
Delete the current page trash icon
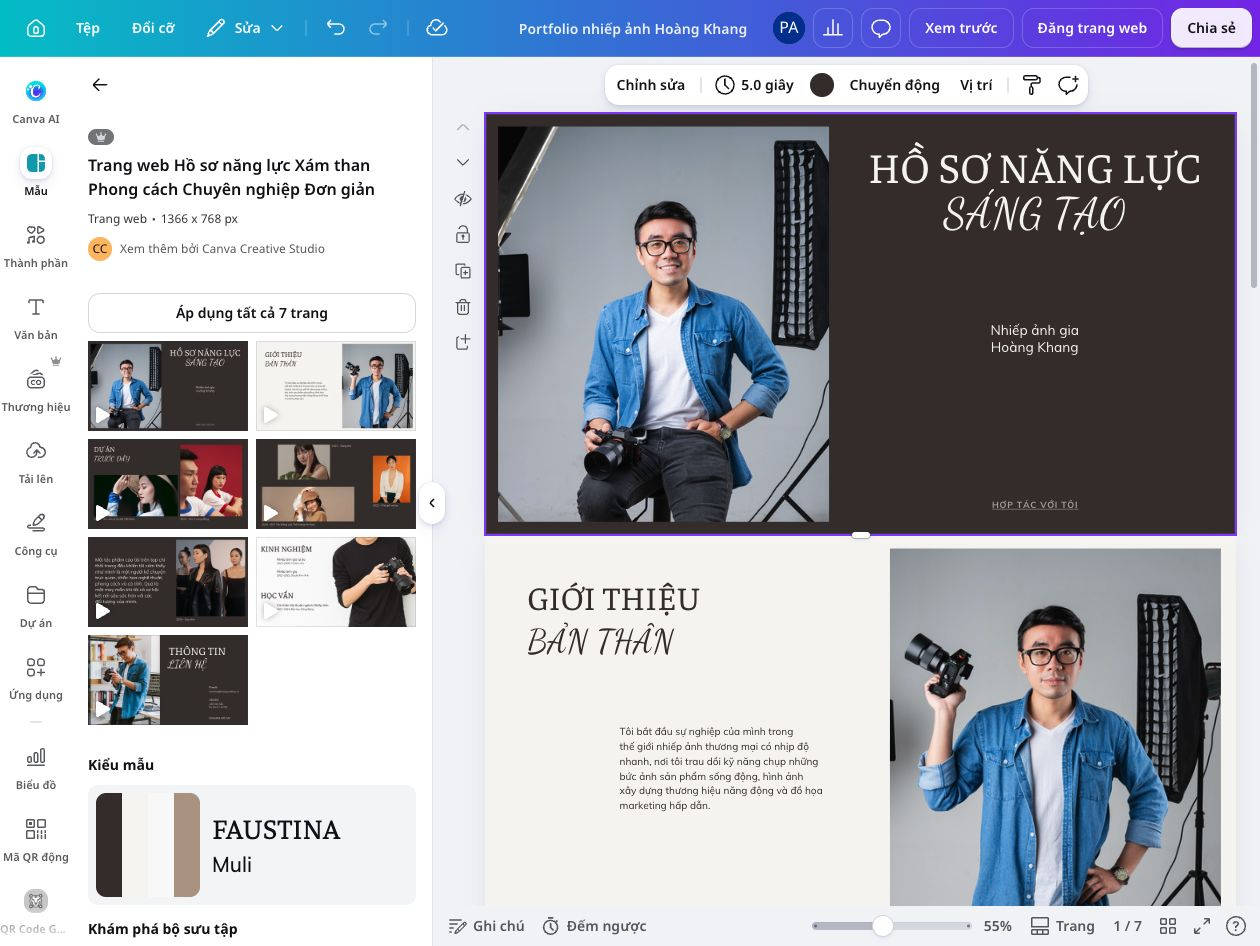(462, 307)
